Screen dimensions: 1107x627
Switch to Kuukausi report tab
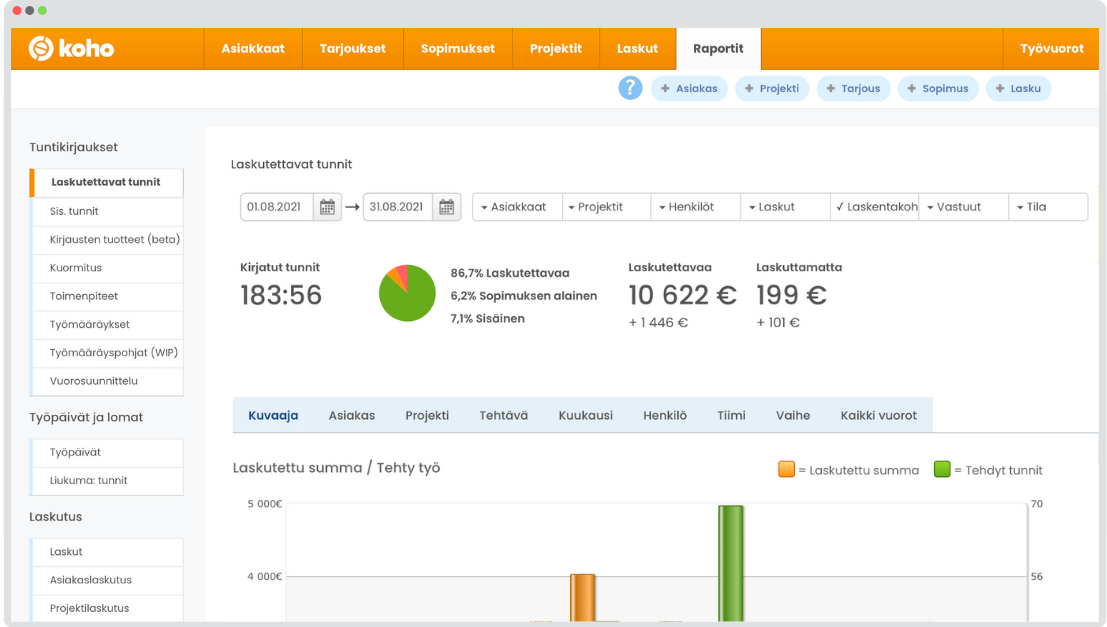click(x=585, y=415)
